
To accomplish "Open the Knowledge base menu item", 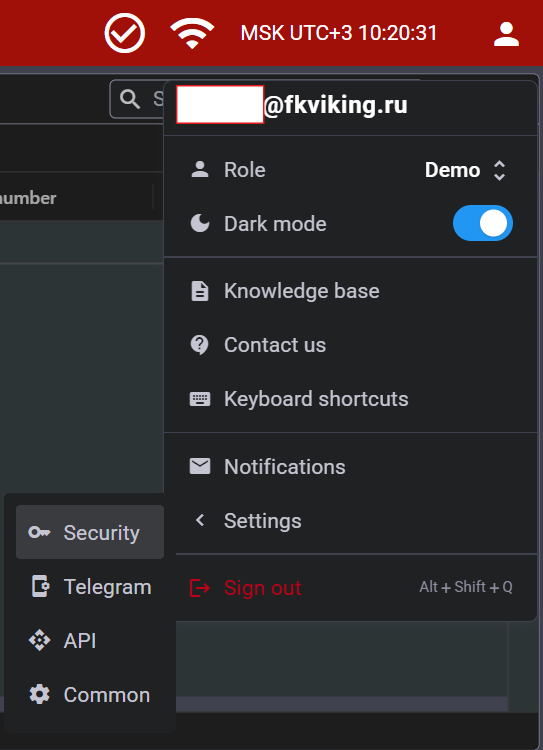I will (x=350, y=291).
